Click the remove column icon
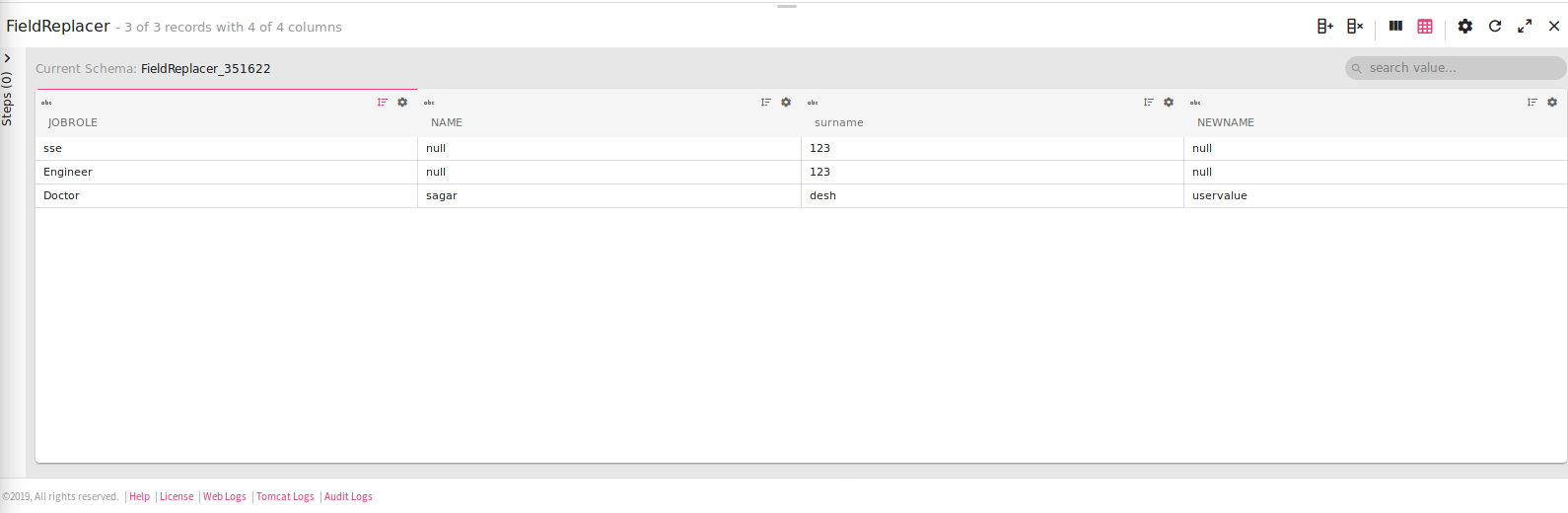The height and width of the screenshot is (513, 1568). 1355,27
